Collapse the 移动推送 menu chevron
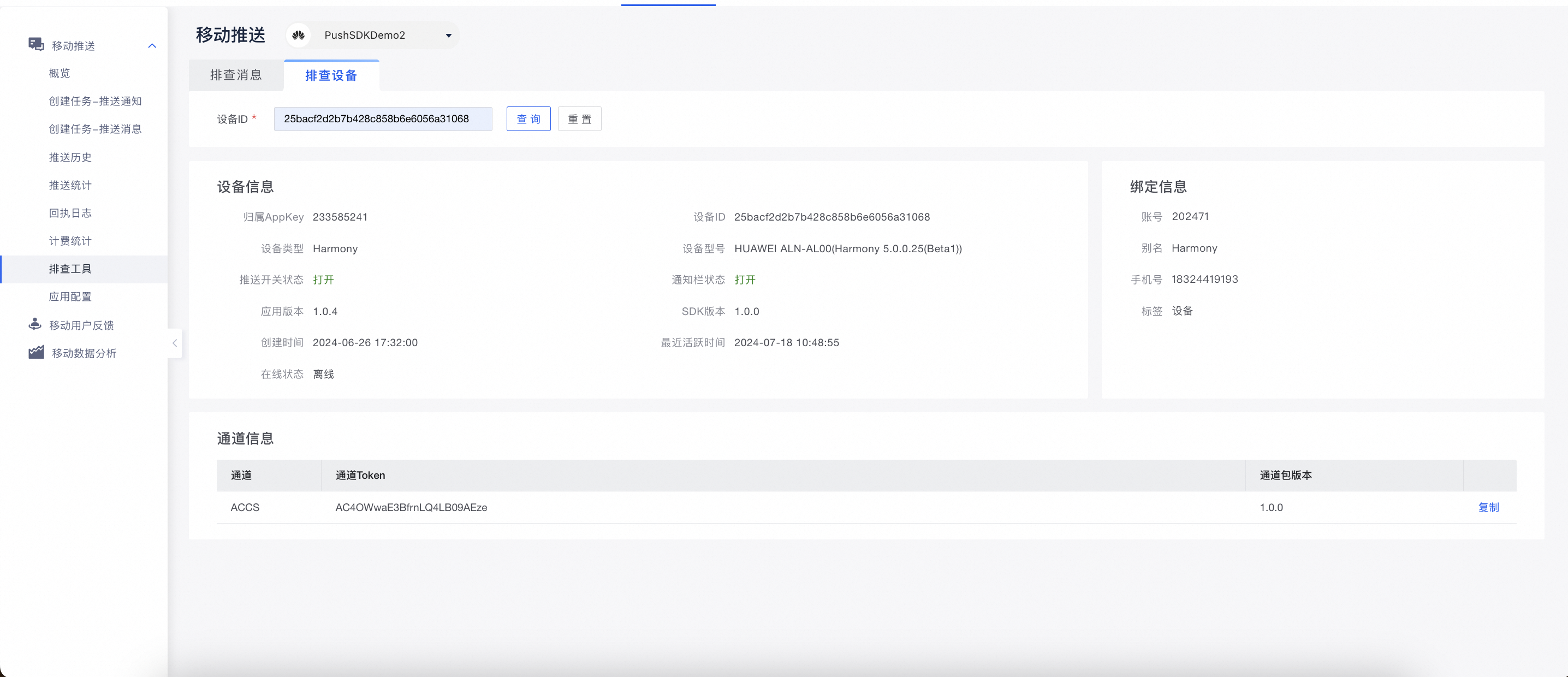 152,46
